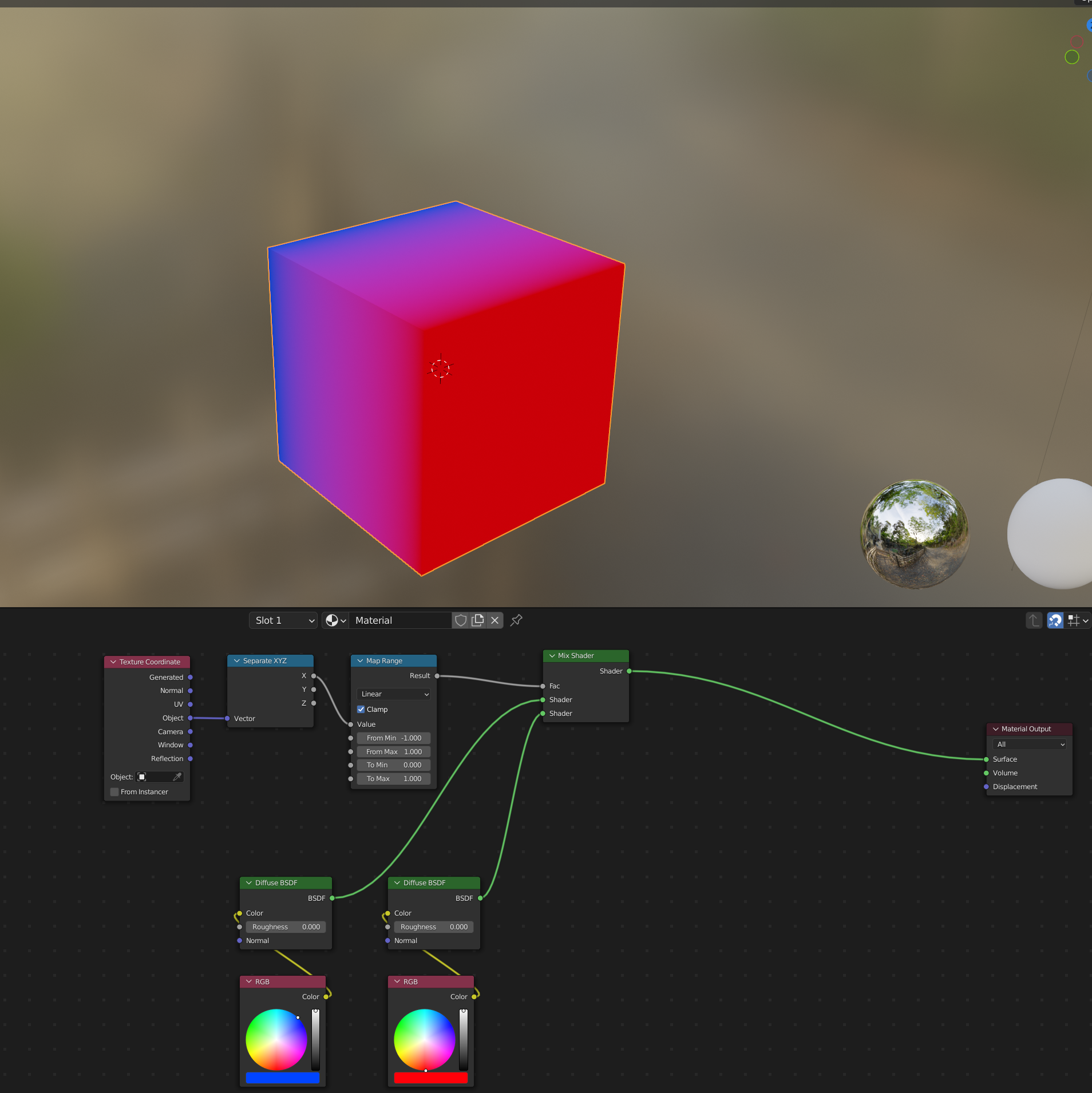Screen dimensions: 1092x1093
Task: Go to parent node tree with the arrow icon
Action: [x=1033, y=620]
